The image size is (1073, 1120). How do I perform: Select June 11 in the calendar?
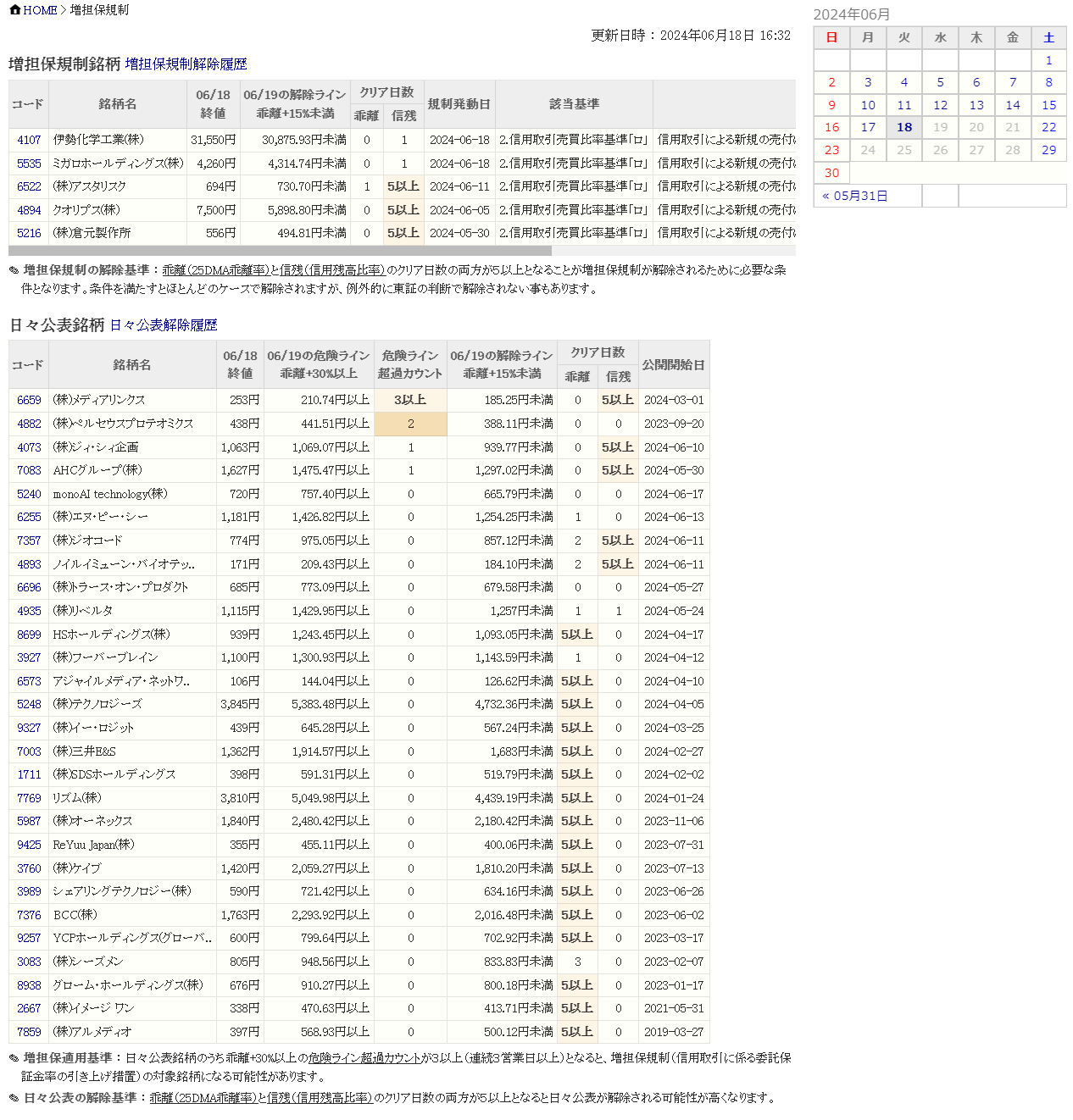[x=904, y=105]
